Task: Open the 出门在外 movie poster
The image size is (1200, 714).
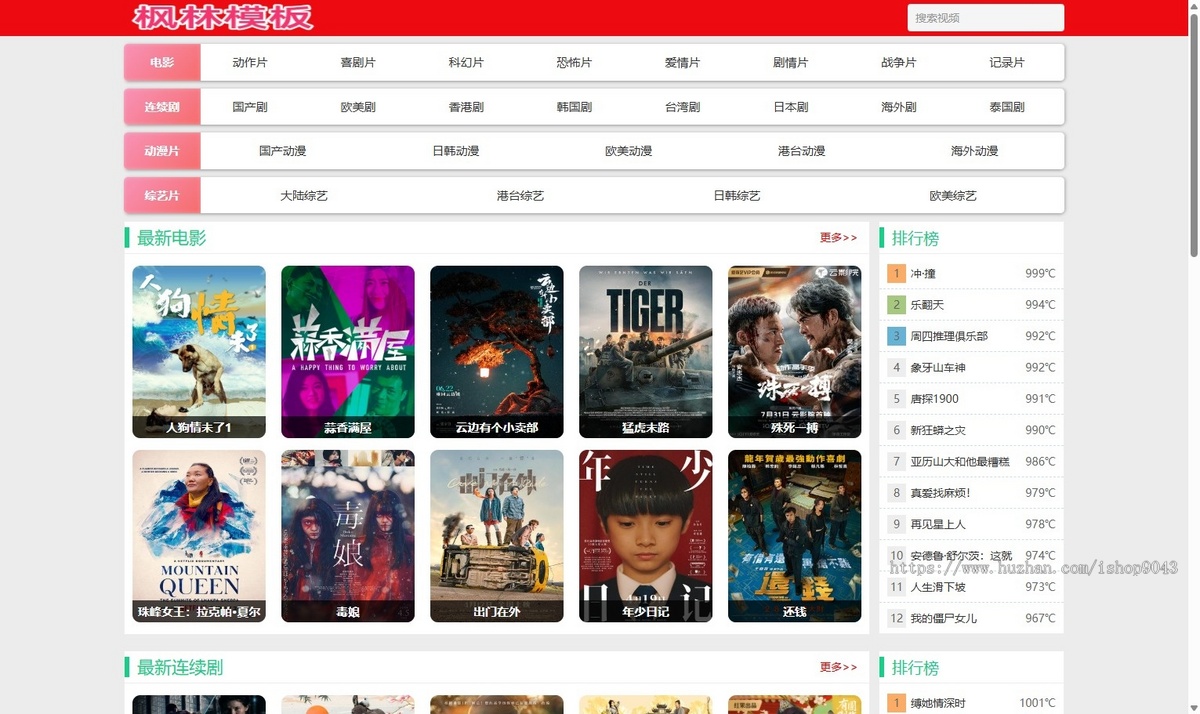Action: 497,536
